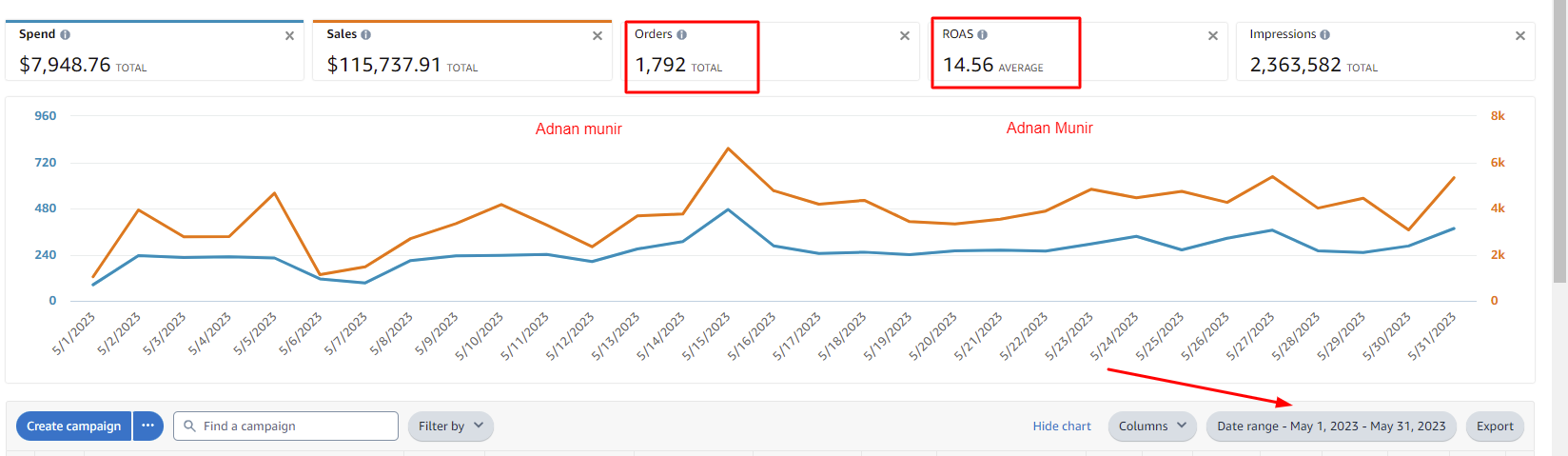Screen dimensions: 1568x456
Task: Click the info icon beside Sales
Action: [366, 34]
